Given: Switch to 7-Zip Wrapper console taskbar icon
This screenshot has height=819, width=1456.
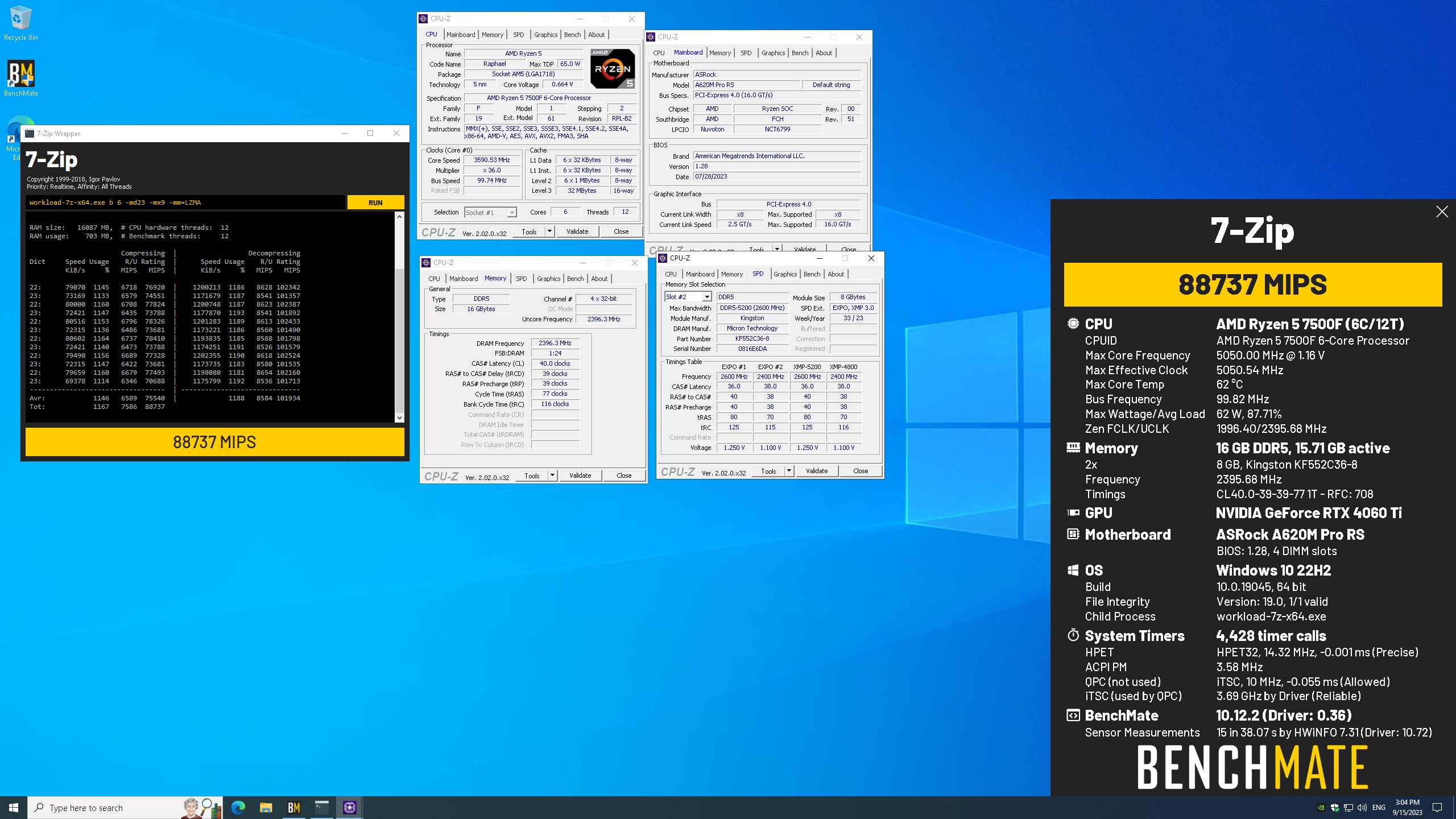Looking at the screenshot, I should point(322,808).
